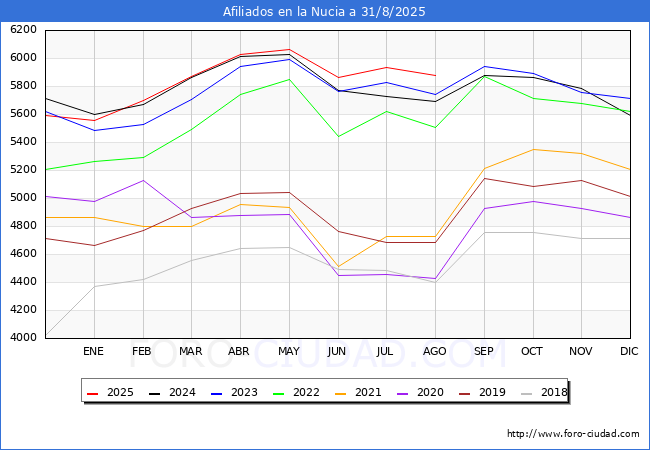Click the blue 2023 line point at SEP
The image size is (650, 450).
484,66
